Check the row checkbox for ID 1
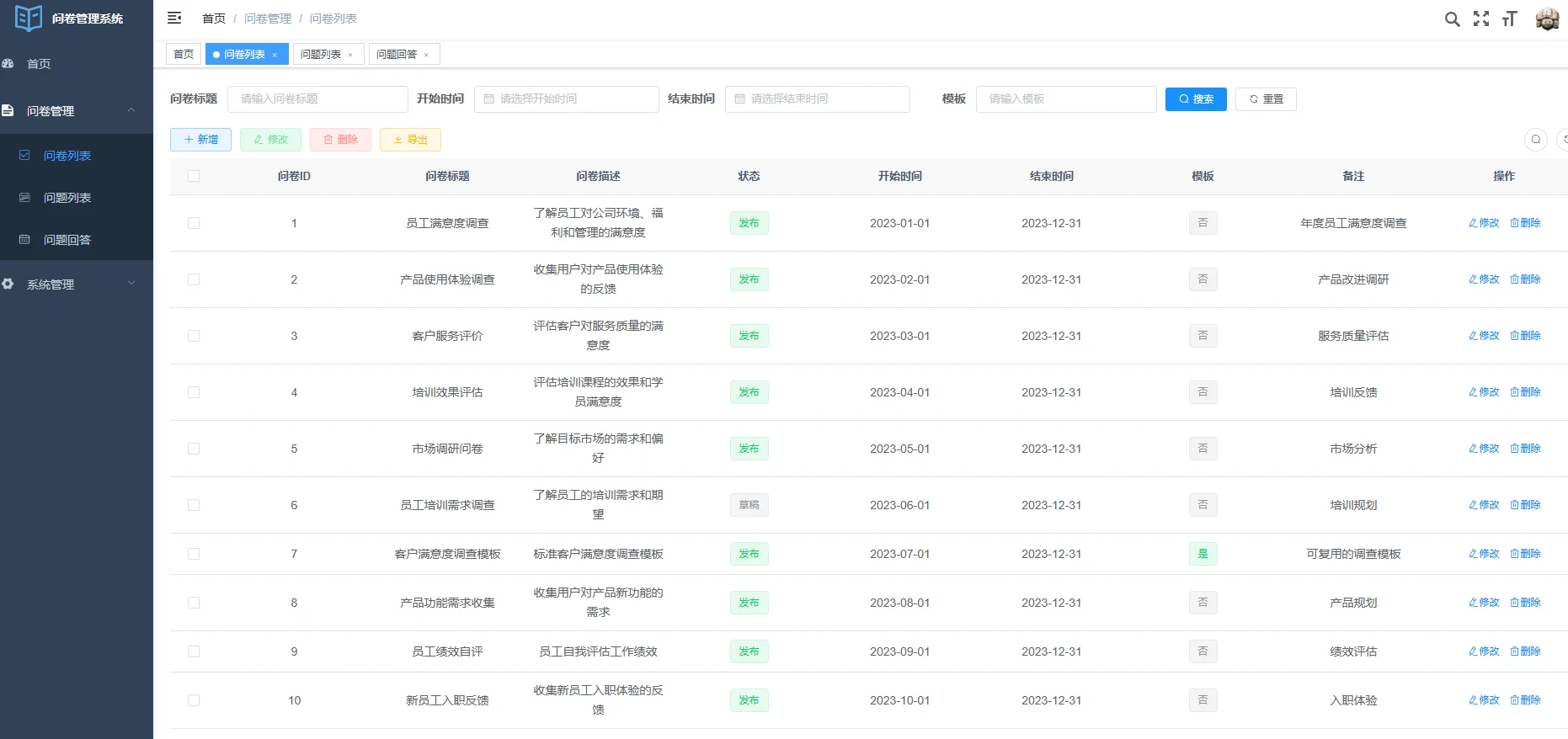Screen dimensions: 1568x739 (194, 223)
